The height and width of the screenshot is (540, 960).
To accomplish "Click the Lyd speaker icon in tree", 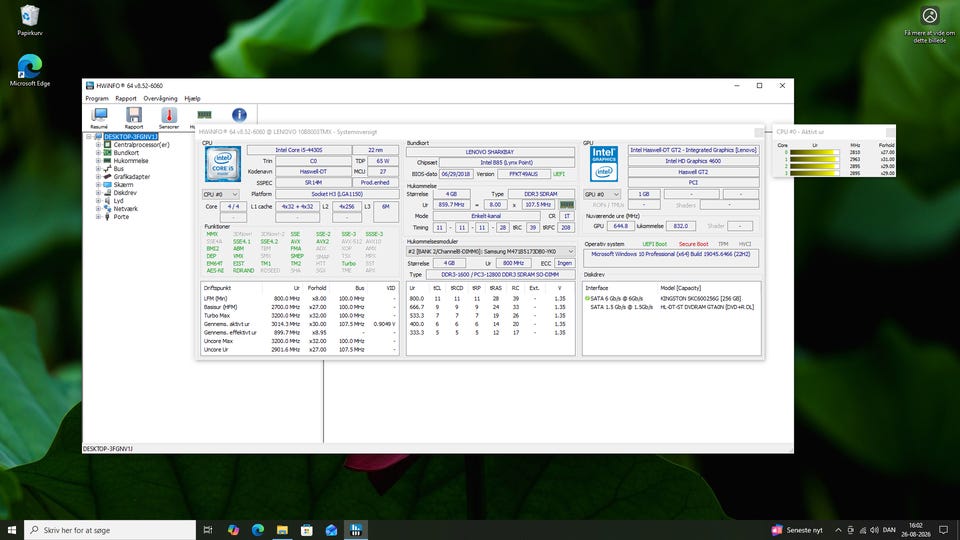I will click(107, 200).
